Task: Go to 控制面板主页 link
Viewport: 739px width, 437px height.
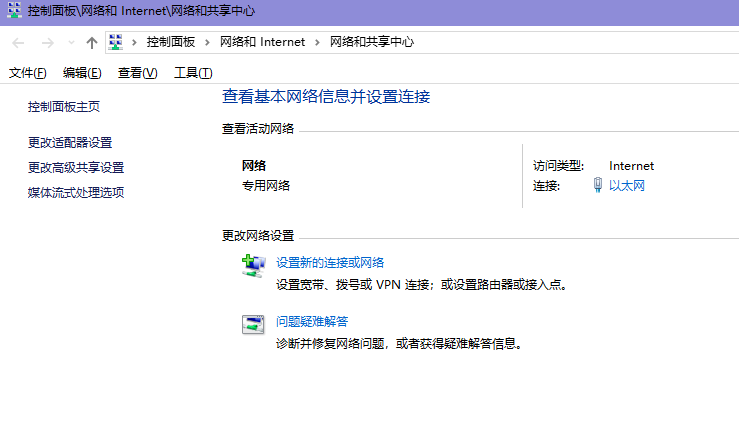Action: pyautogui.click(x=64, y=107)
